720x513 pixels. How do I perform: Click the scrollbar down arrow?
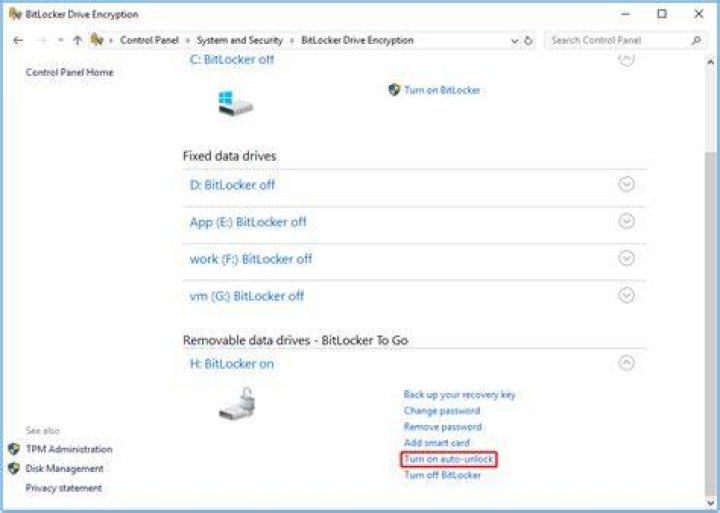click(x=710, y=502)
